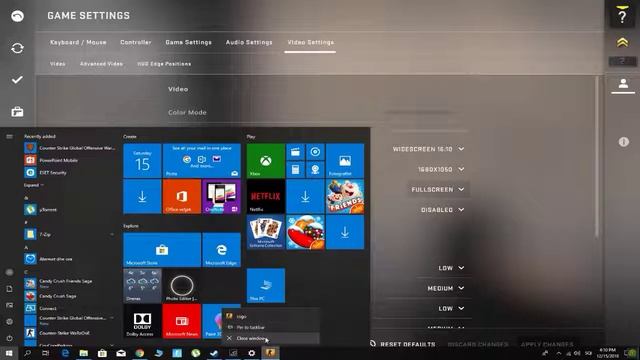Switch to Game Settings tab
This screenshot has width=640, height=360.
(x=188, y=42)
